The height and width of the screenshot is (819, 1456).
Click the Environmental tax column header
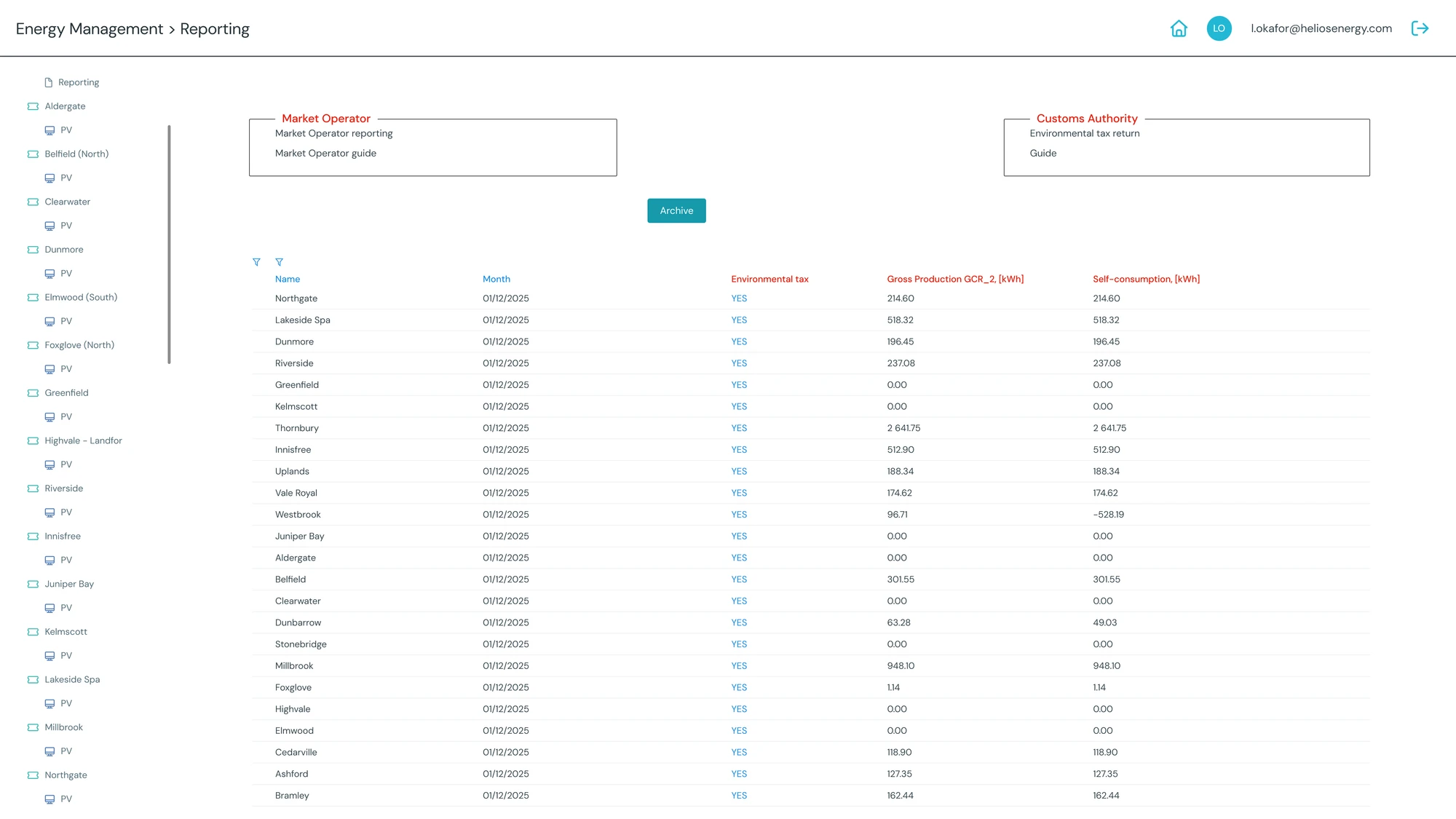point(769,279)
